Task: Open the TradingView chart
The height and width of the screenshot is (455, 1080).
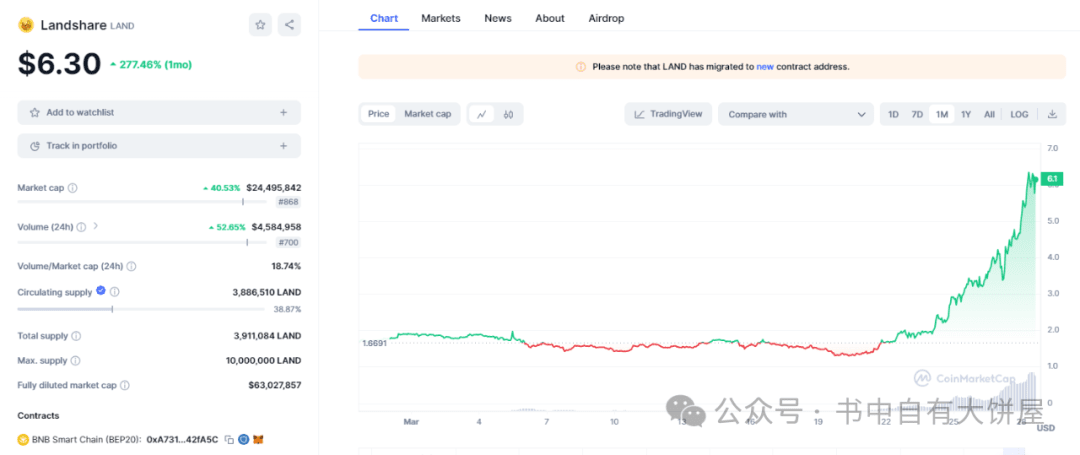Action: tap(668, 114)
